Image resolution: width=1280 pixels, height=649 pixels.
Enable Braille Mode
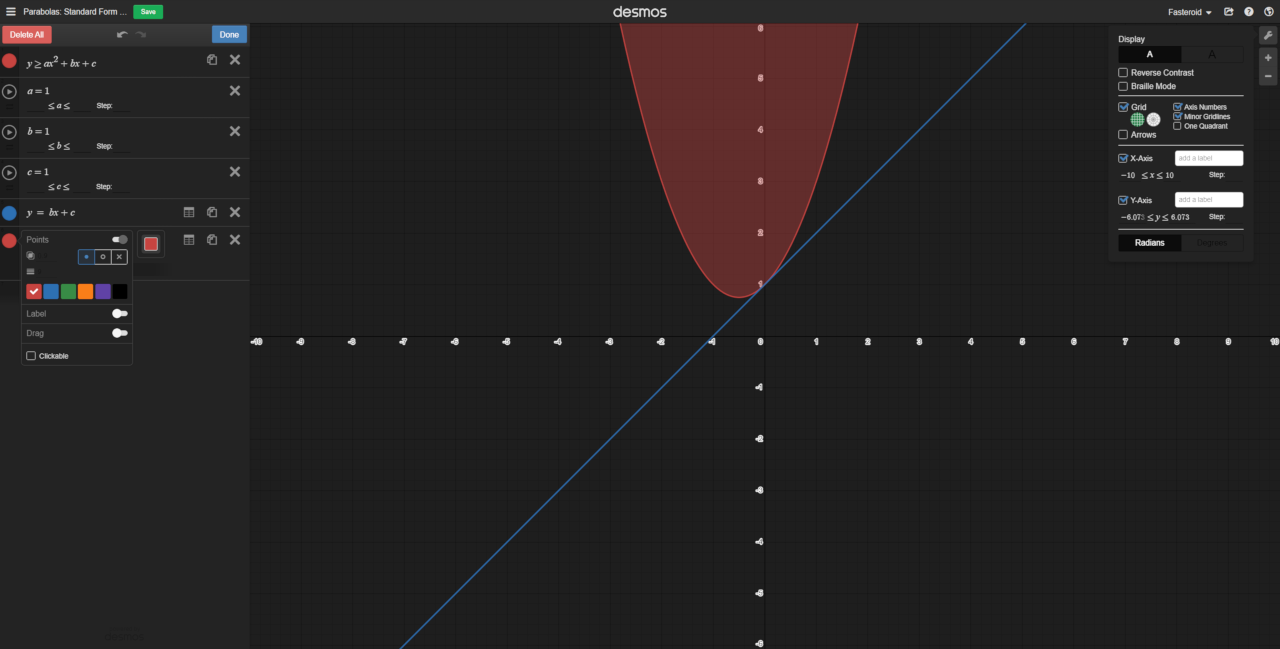tap(1122, 86)
